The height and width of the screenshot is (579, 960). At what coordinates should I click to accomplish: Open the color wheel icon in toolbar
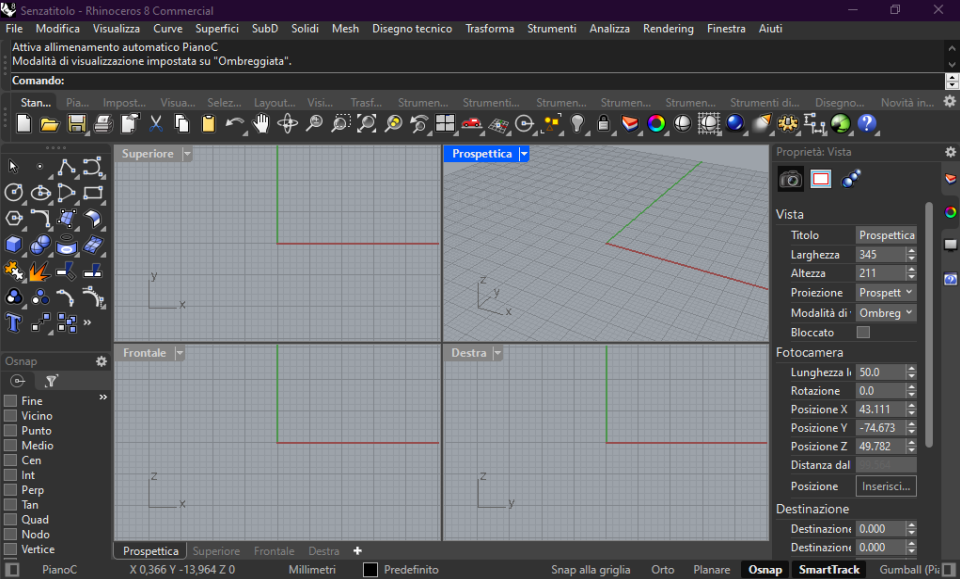click(x=656, y=124)
